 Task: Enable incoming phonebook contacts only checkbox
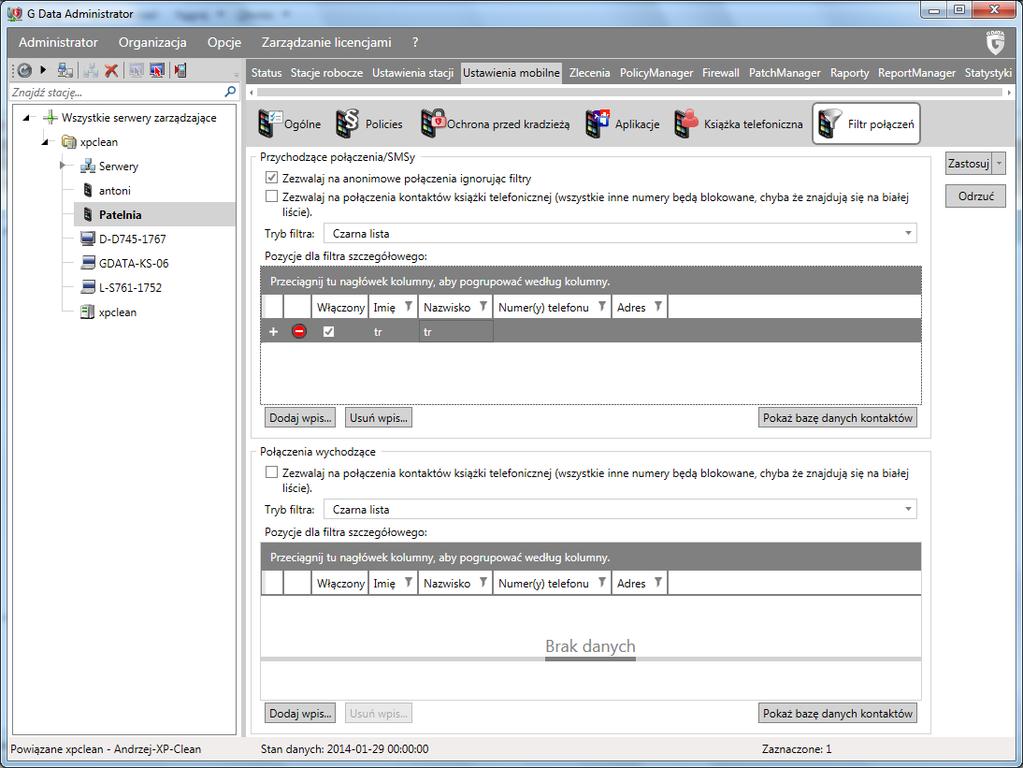click(x=271, y=196)
